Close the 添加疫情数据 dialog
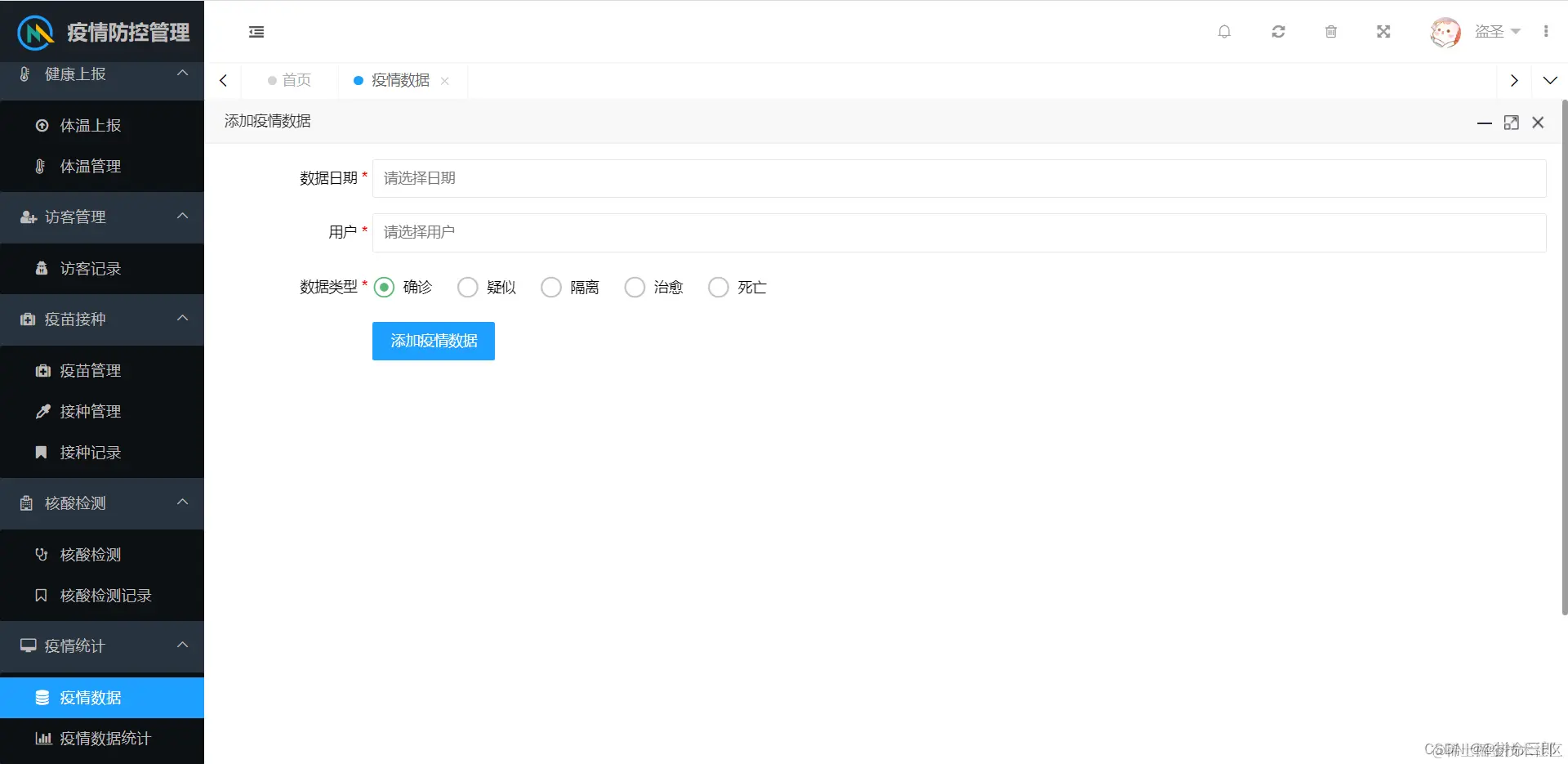This screenshot has height=764, width=1568. tap(1538, 123)
